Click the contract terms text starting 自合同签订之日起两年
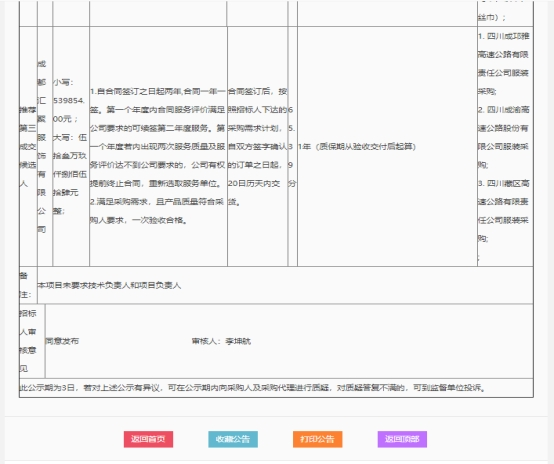This screenshot has height=464, width=554. click(x=158, y=137)
